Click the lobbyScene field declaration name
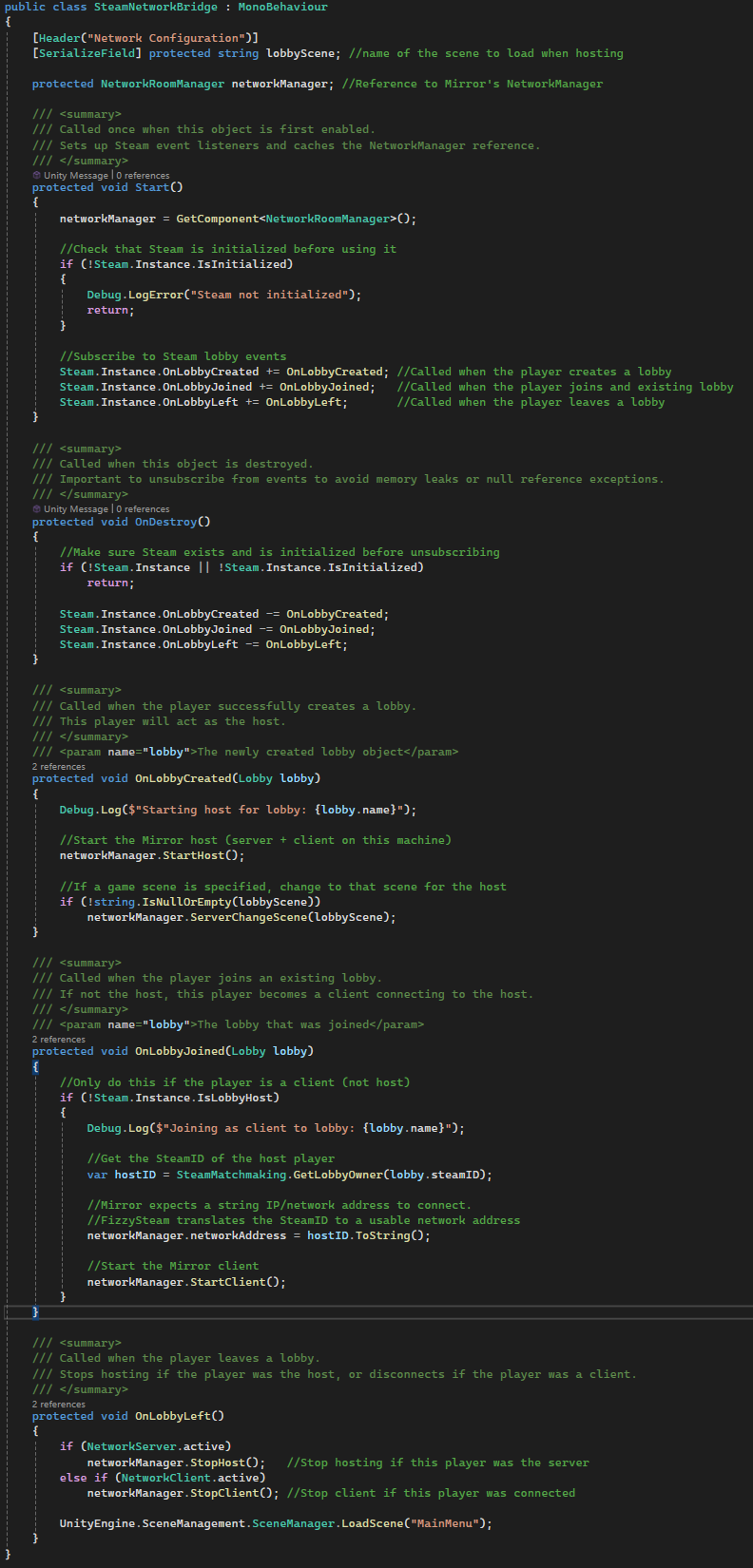Viewport: 753px width, 1568px height. coord(300,53)
